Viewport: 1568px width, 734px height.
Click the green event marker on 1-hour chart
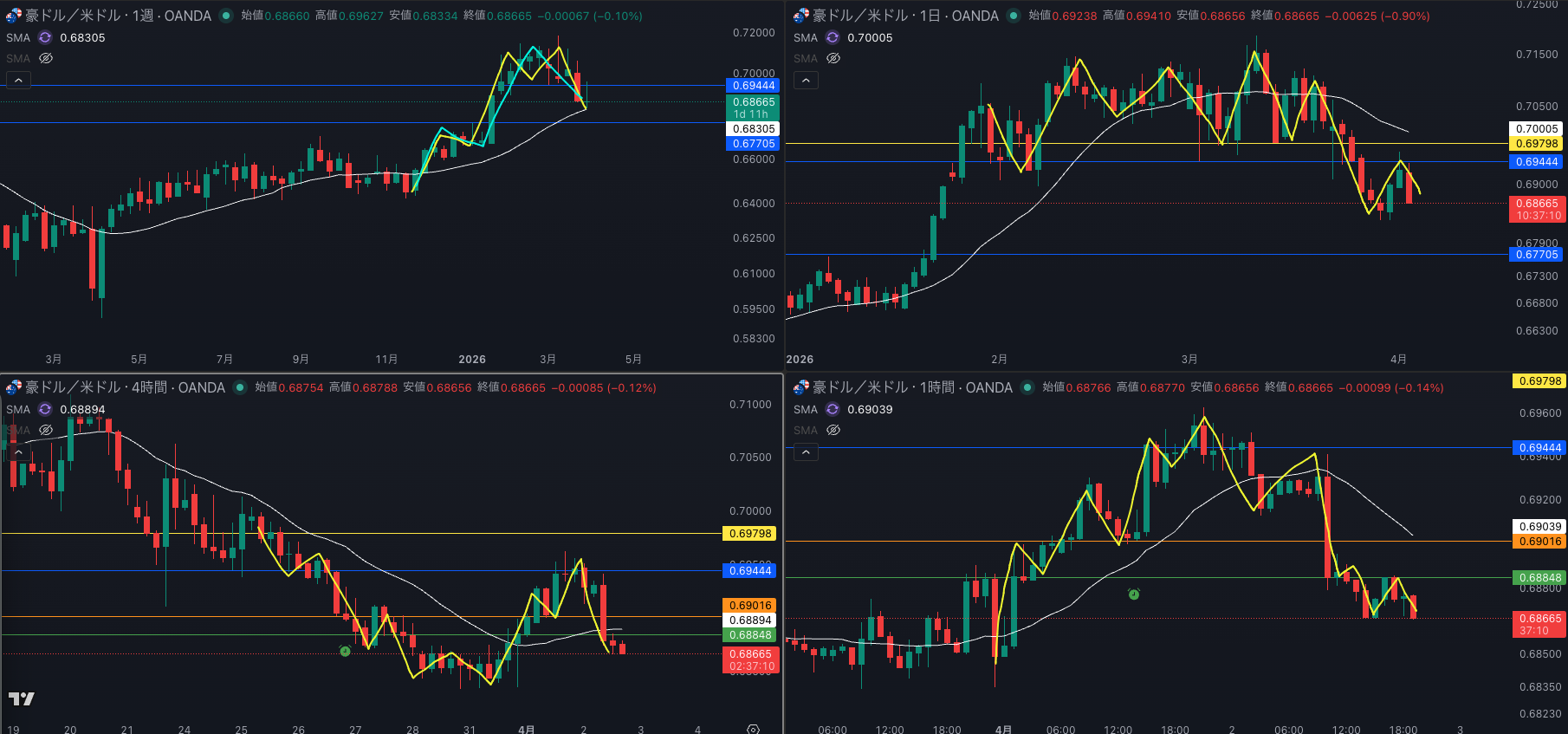tap(1133, 594)
